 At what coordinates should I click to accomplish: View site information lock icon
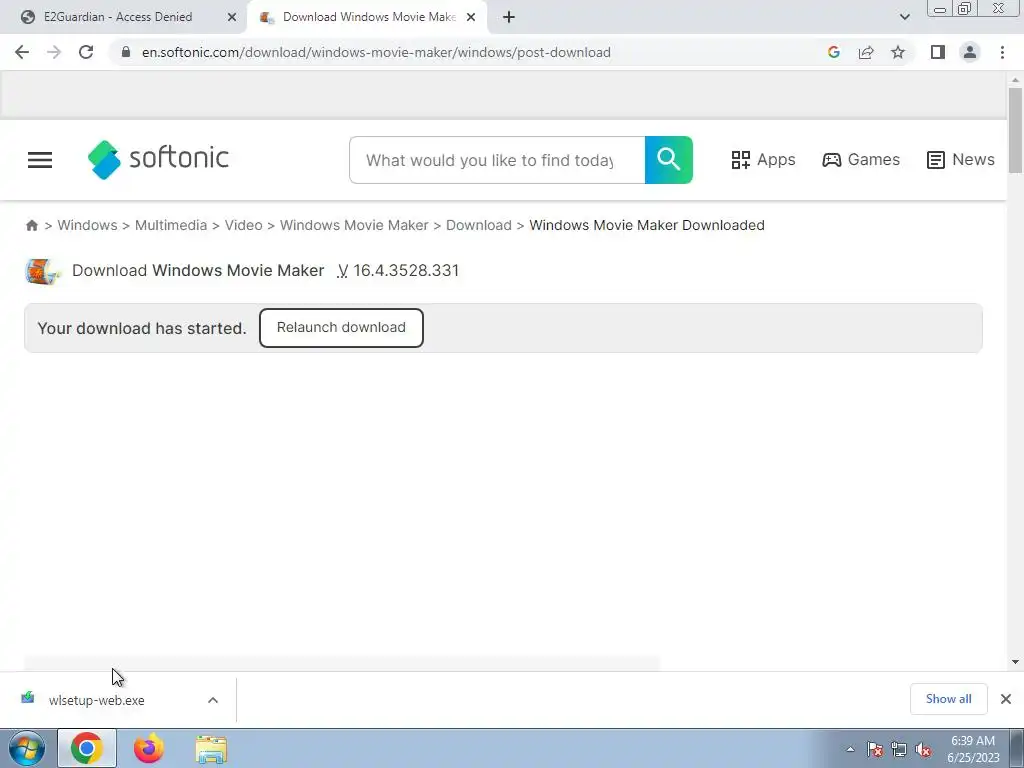126,52
